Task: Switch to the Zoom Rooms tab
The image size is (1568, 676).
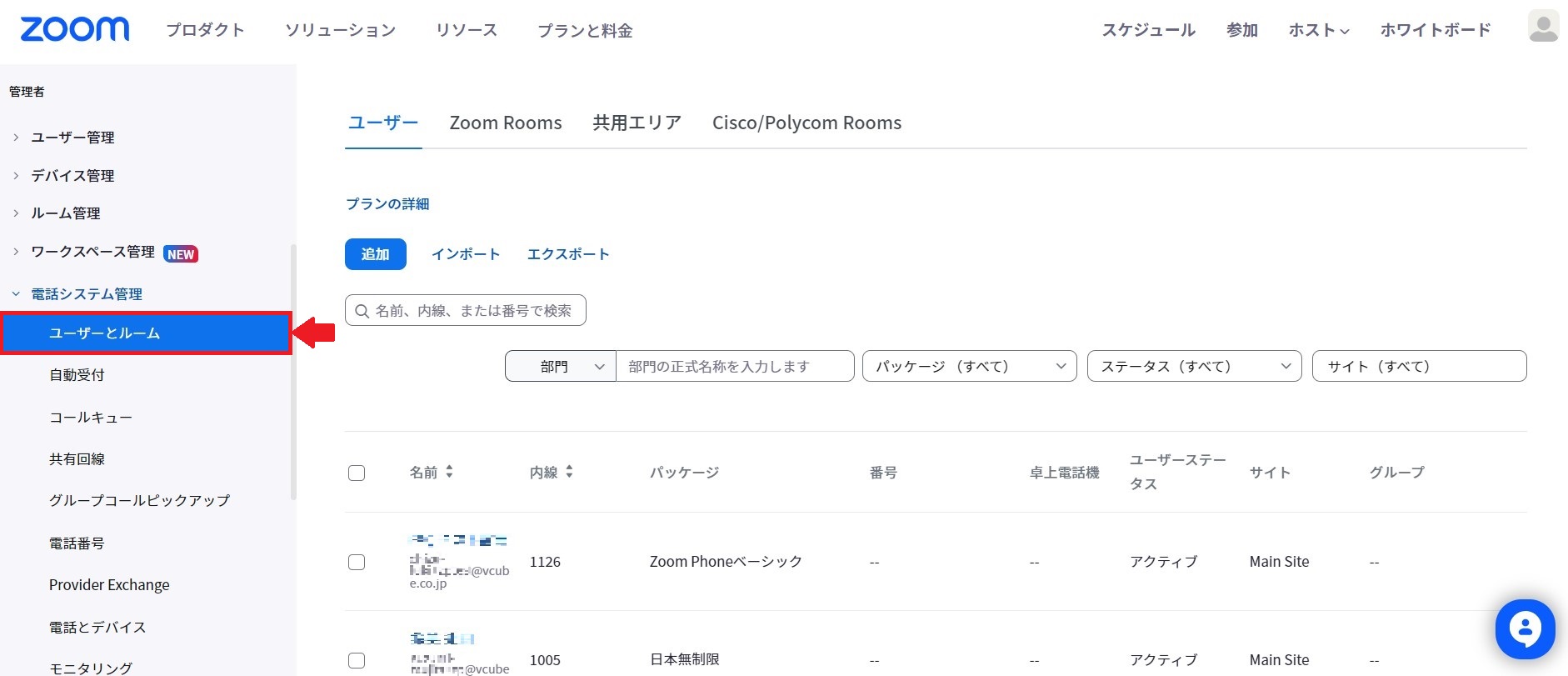Action: click(506, 123)
